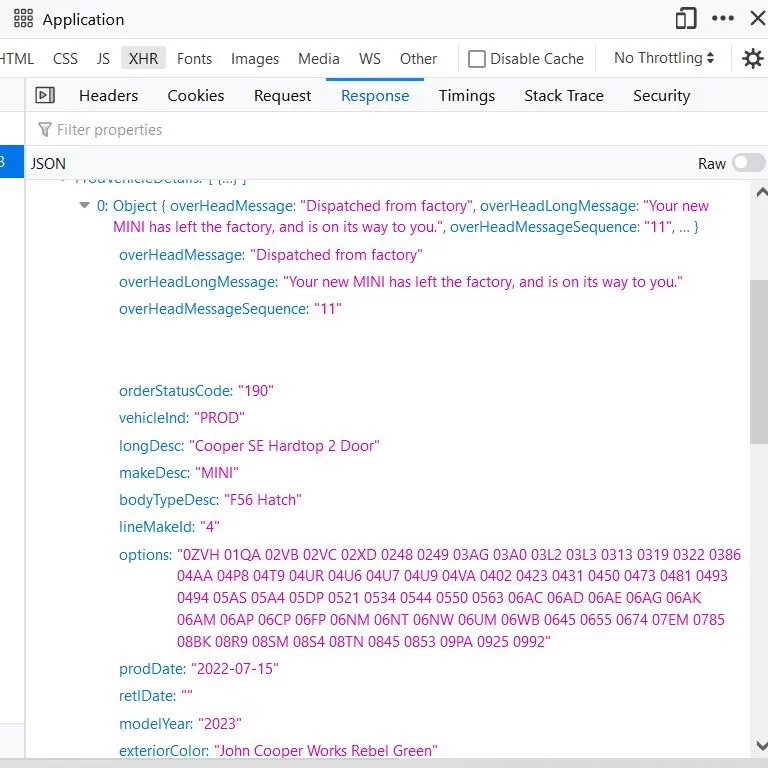Open network settings gear icon
This screenshot has width=768, height=768.
752,59
